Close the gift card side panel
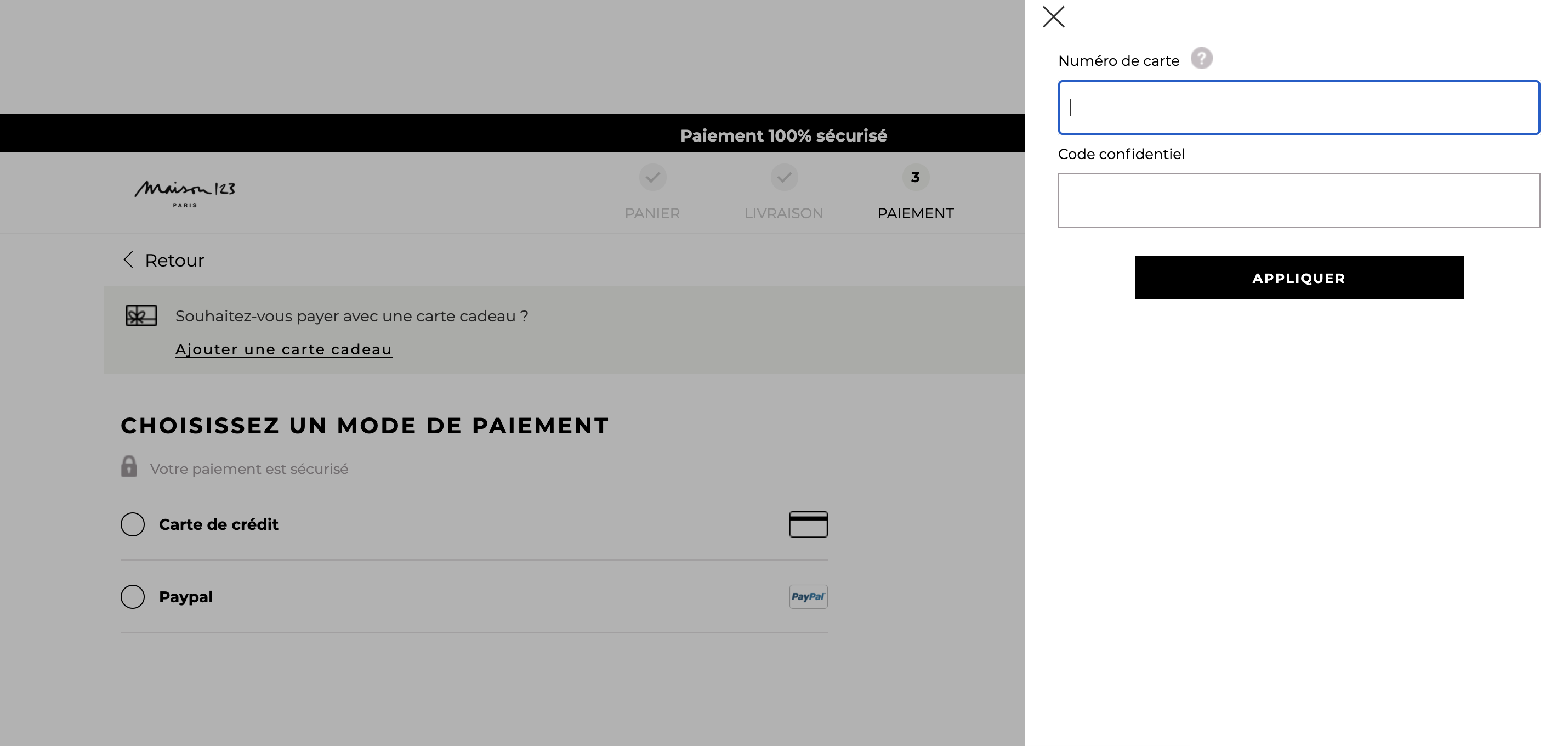The height and width of the screenshot is (746, 1568). (x=1053, y=17)
